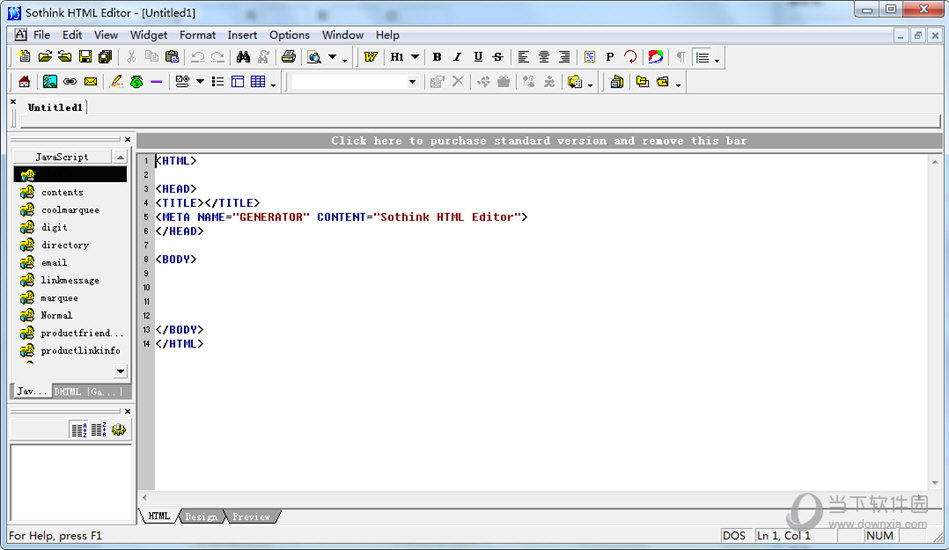Click the purchase standard version banner
949x550 pixels.
pos(539,140)
